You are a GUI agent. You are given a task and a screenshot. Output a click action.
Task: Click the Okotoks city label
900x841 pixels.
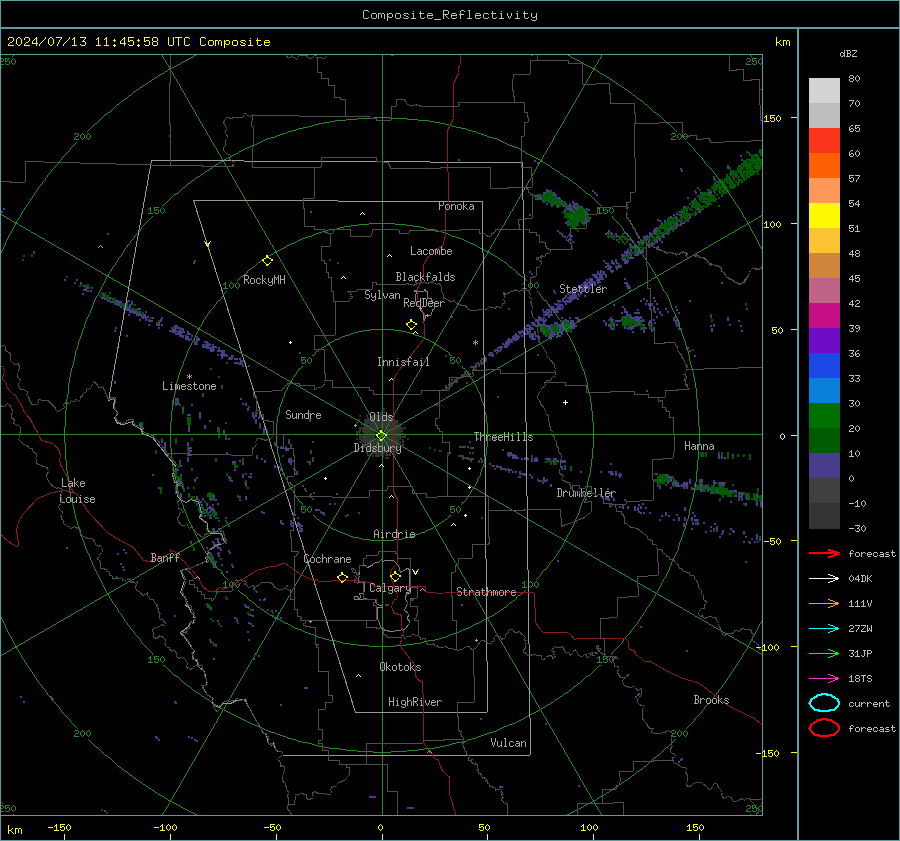[400, 667]
